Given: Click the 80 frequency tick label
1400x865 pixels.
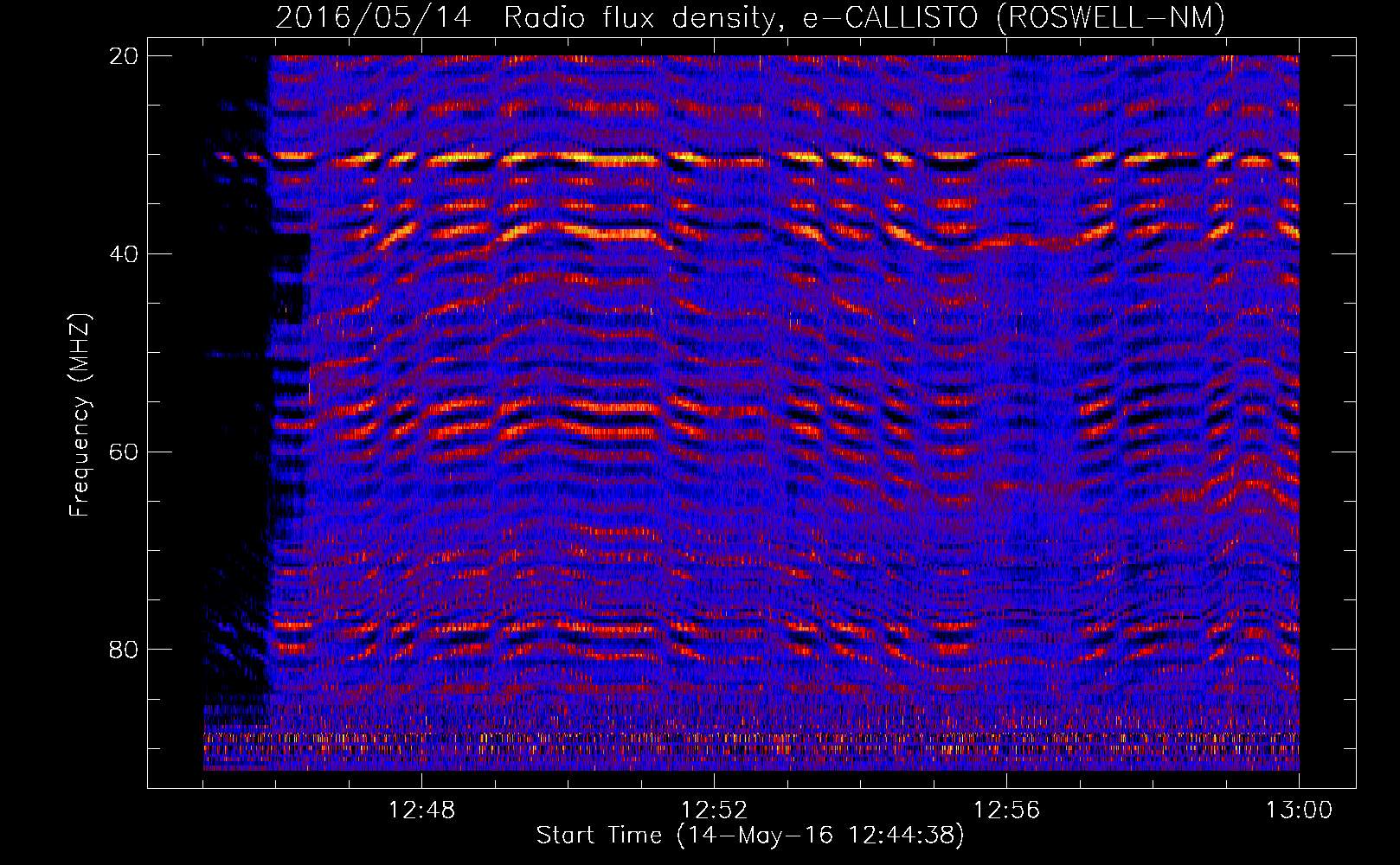Looking at the screenshot, I should (125, 650).
